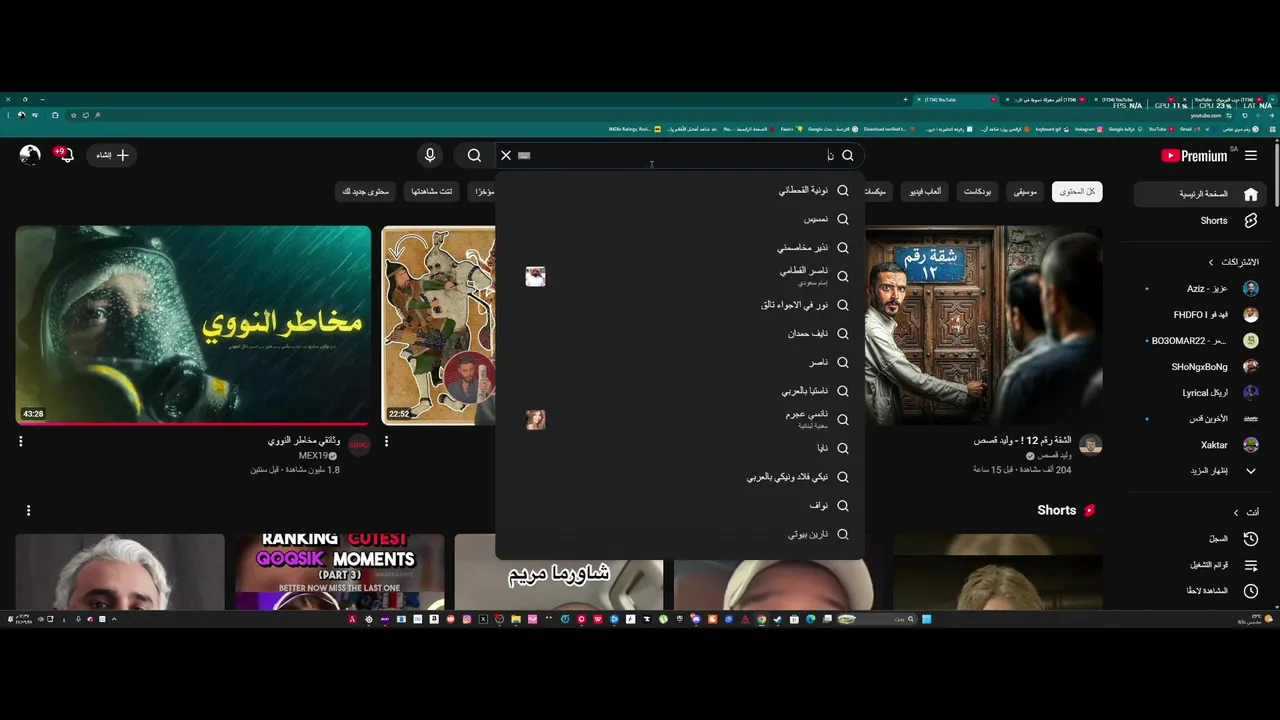This screenshot has height=720, width=1280.
Task: Open Shorts shelf options menu
Action: (28, 510)
